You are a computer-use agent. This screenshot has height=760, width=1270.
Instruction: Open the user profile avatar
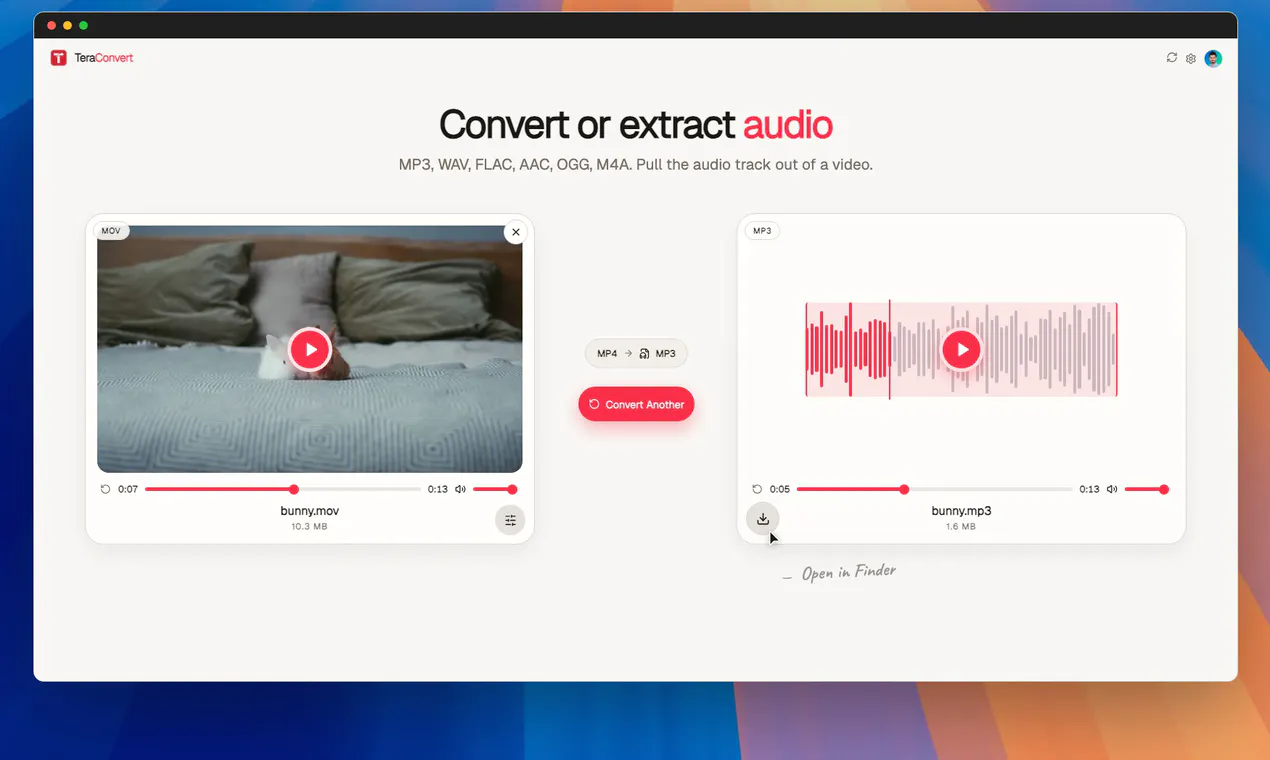coord(1213,59)
